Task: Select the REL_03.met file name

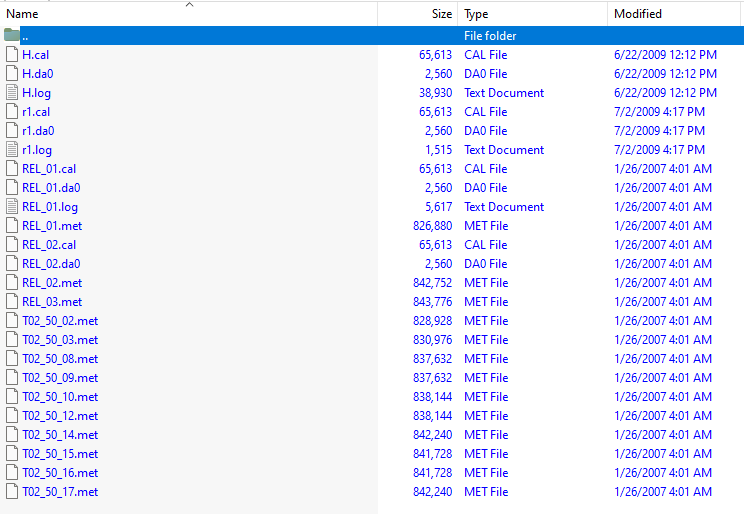Action: coord(52,301)
